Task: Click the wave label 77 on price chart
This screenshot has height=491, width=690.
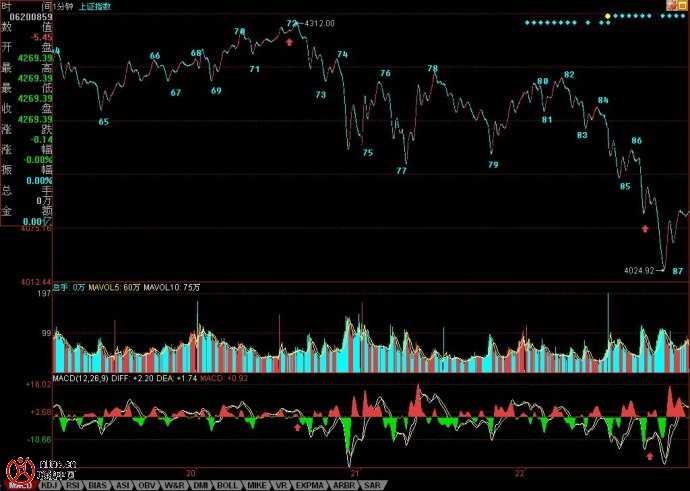Action: 401,171
